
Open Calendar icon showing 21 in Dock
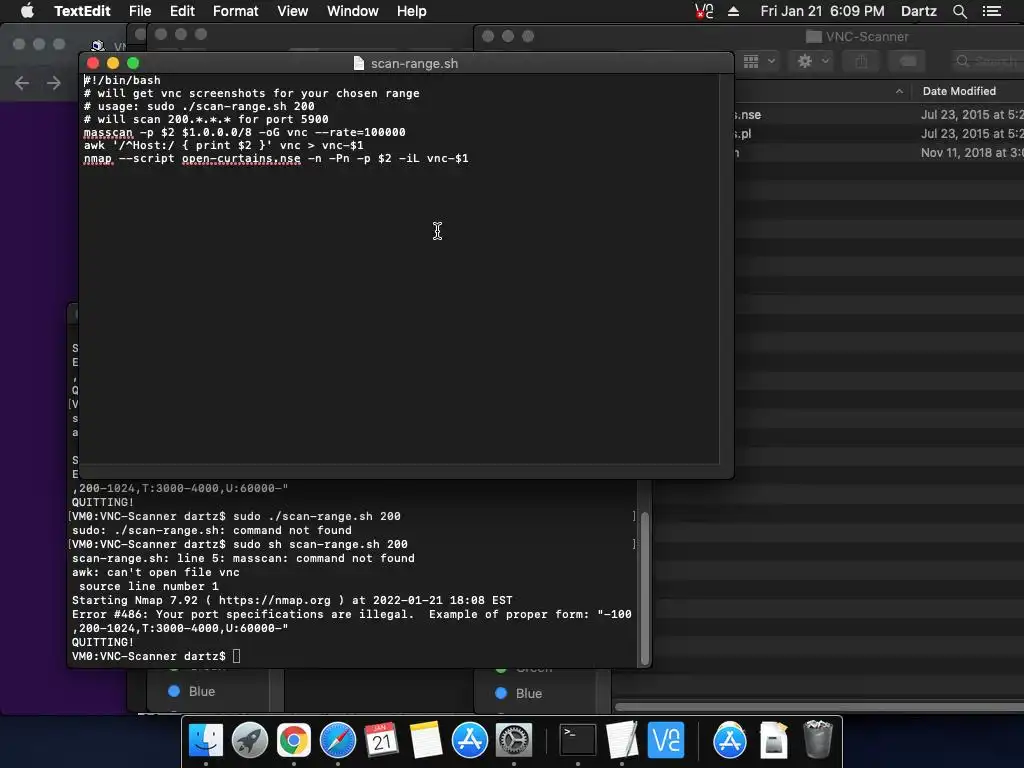381,740
